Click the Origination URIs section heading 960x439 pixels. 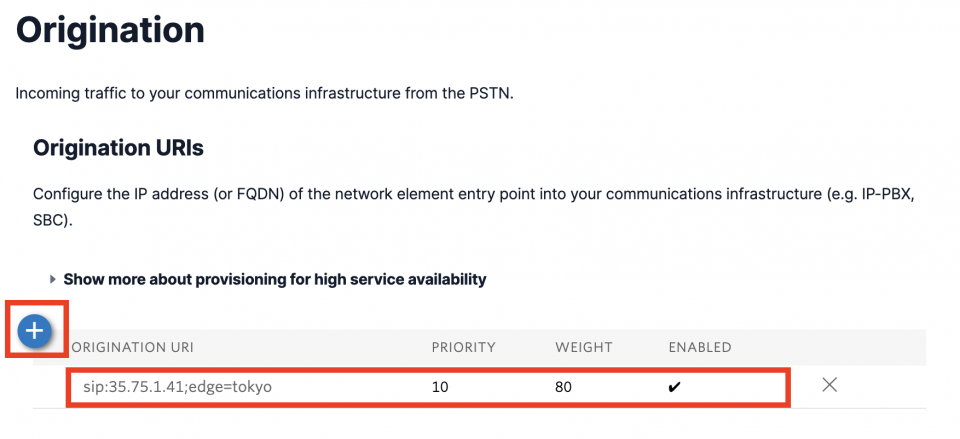click(x=118, y=149)
